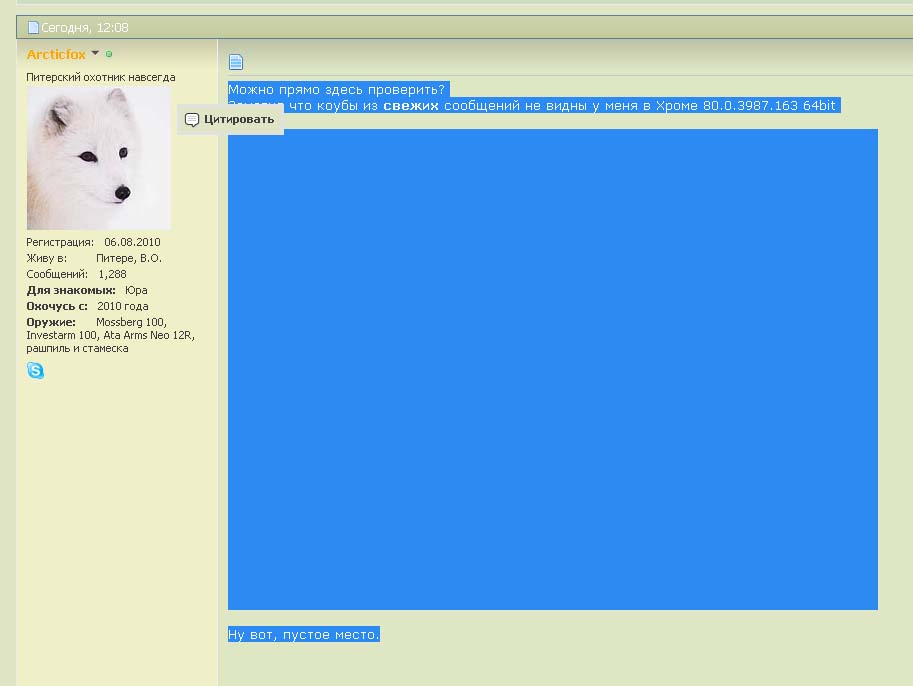
Task: Click the user title Питерский охотник навсегда
Action: click(x=100, y=77)
